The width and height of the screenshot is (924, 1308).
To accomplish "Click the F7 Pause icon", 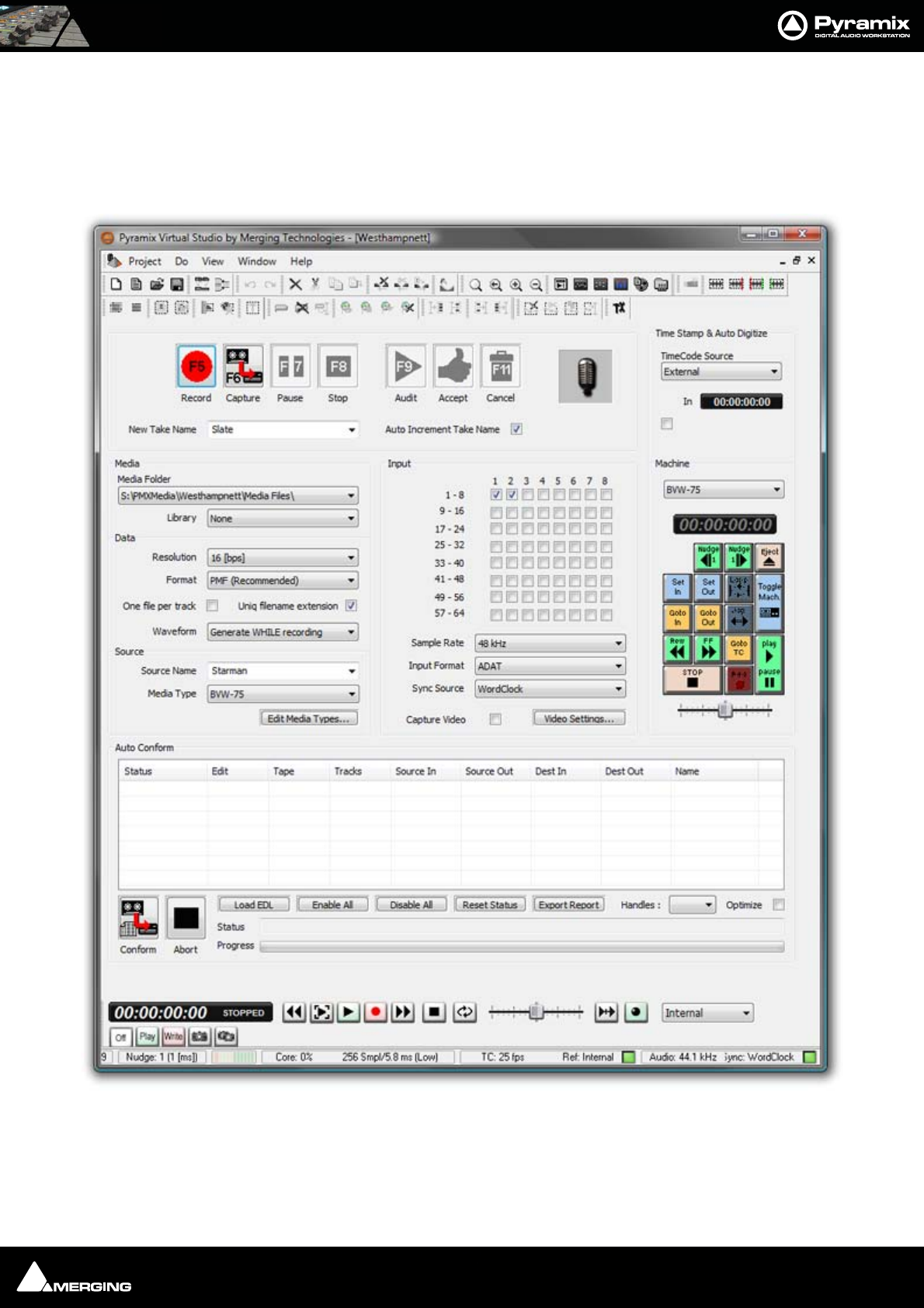I will 290,366.
